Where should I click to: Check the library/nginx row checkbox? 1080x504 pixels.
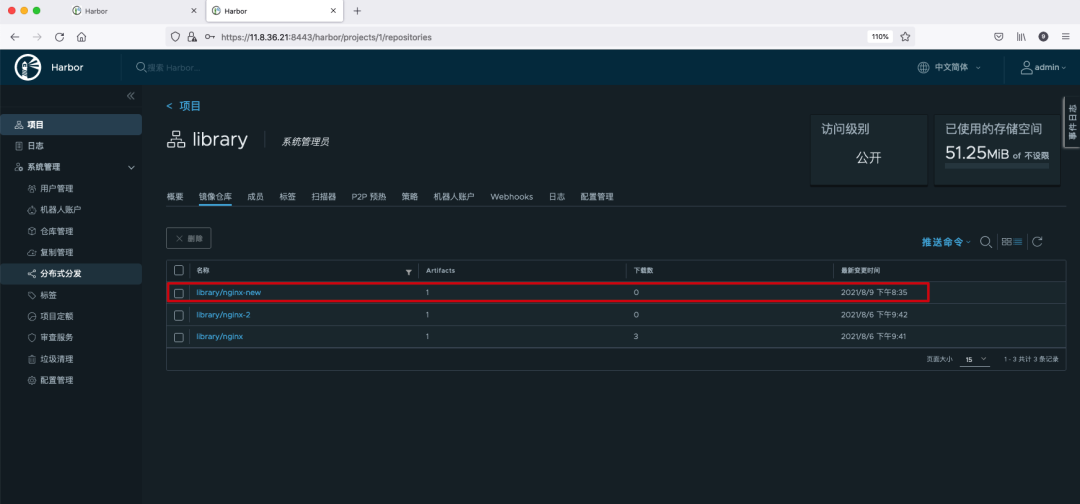tap(179, 337)
